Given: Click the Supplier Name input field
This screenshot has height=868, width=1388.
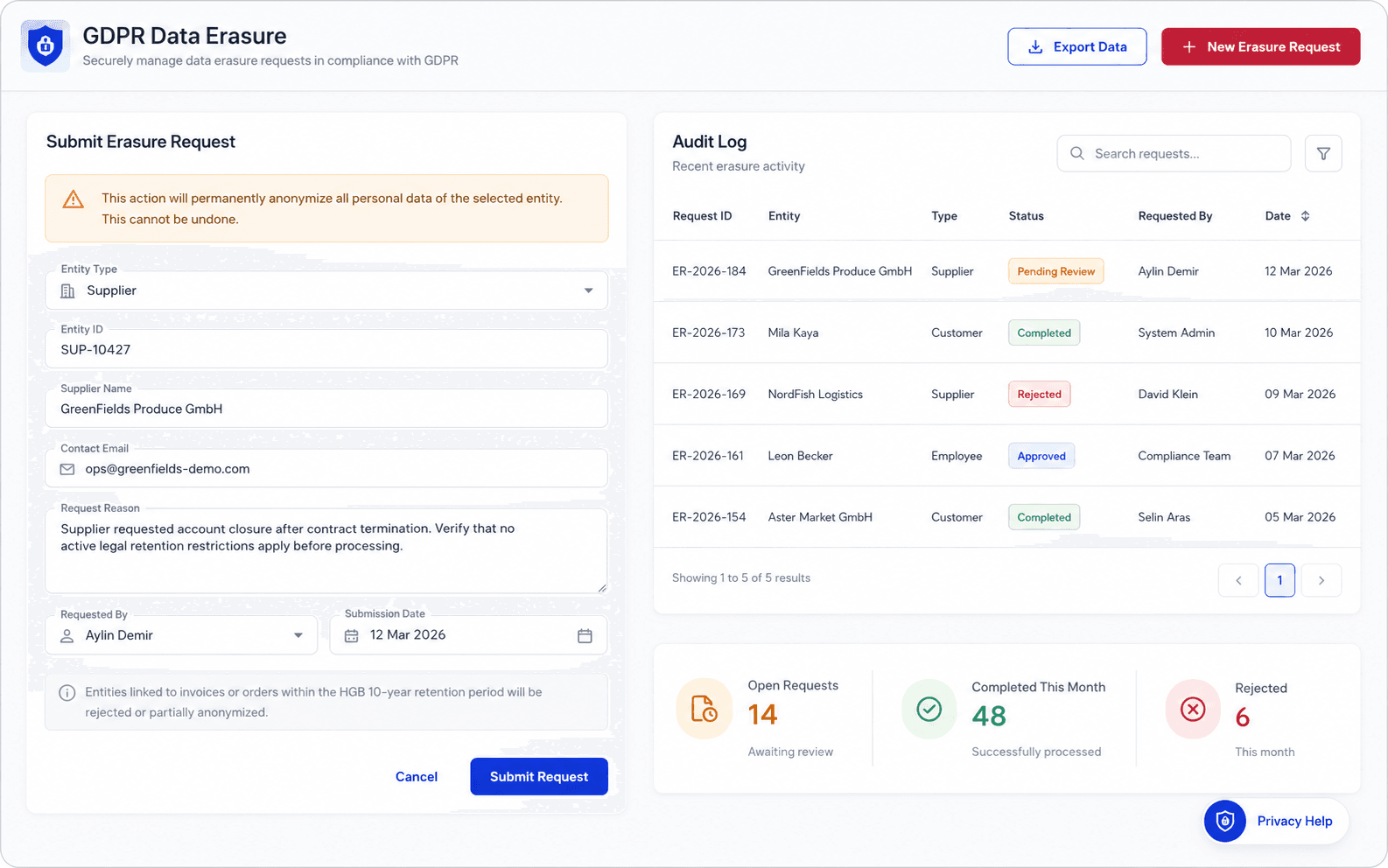Looking at the screenshot, I should click(x=326, y=409).
